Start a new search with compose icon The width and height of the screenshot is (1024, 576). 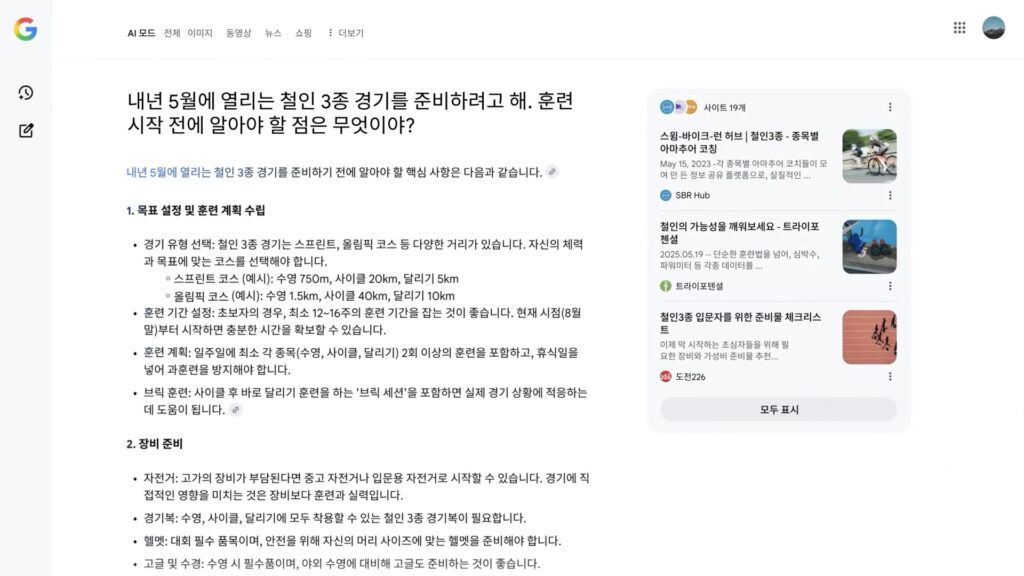point(26,130)
